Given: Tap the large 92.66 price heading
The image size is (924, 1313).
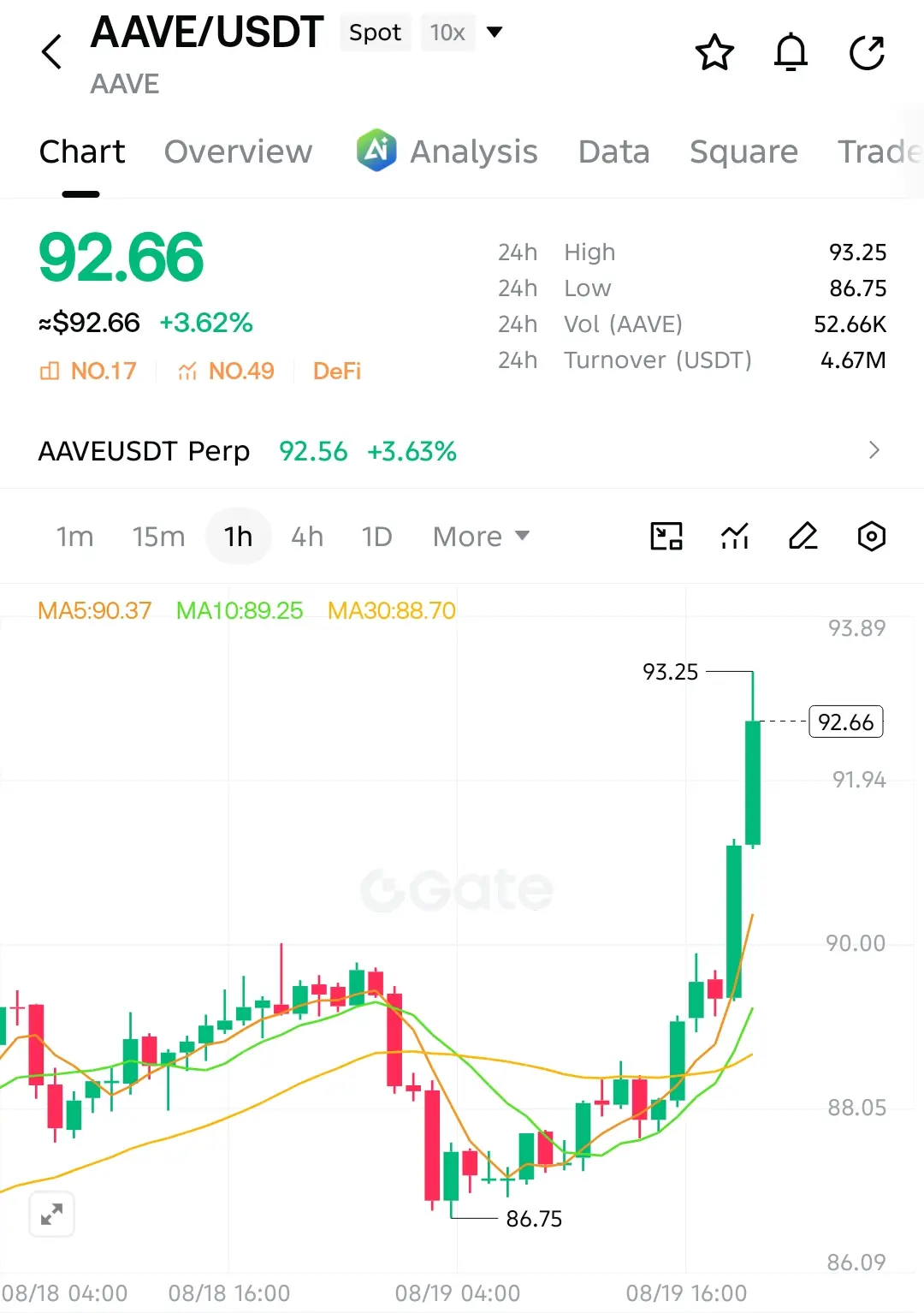Looking at the screenshot, I should (x=121, y=258).
